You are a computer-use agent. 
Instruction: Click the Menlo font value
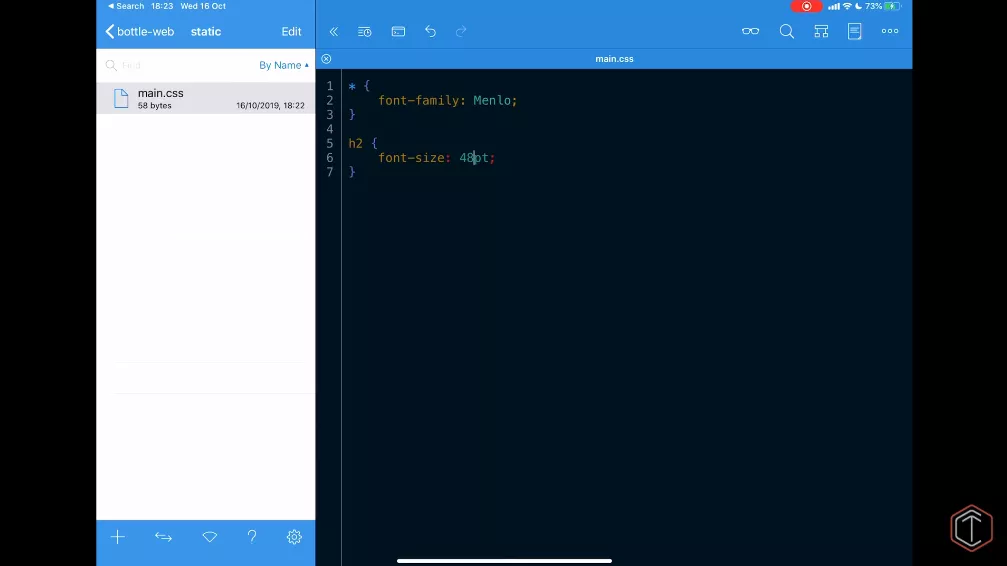click(x=492, y=100)
